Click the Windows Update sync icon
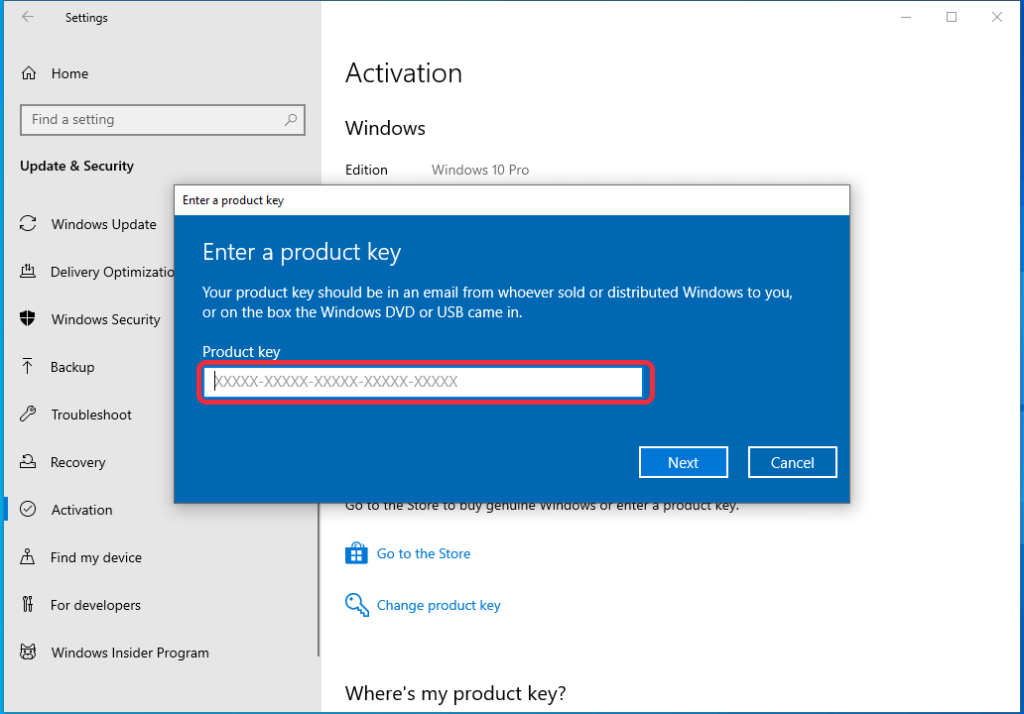Image resolution: width=1024 pixels, height=714 pixels. tap(29, 224)
